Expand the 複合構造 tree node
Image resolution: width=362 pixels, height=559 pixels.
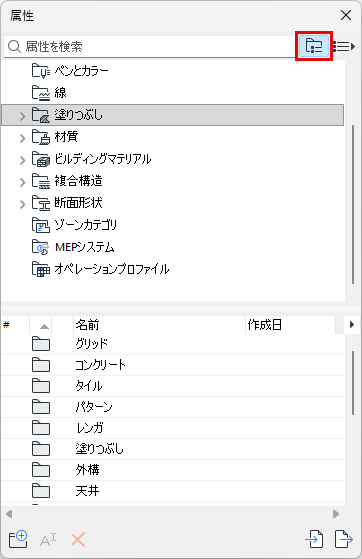pyautogui.click(x=22, y=182)
